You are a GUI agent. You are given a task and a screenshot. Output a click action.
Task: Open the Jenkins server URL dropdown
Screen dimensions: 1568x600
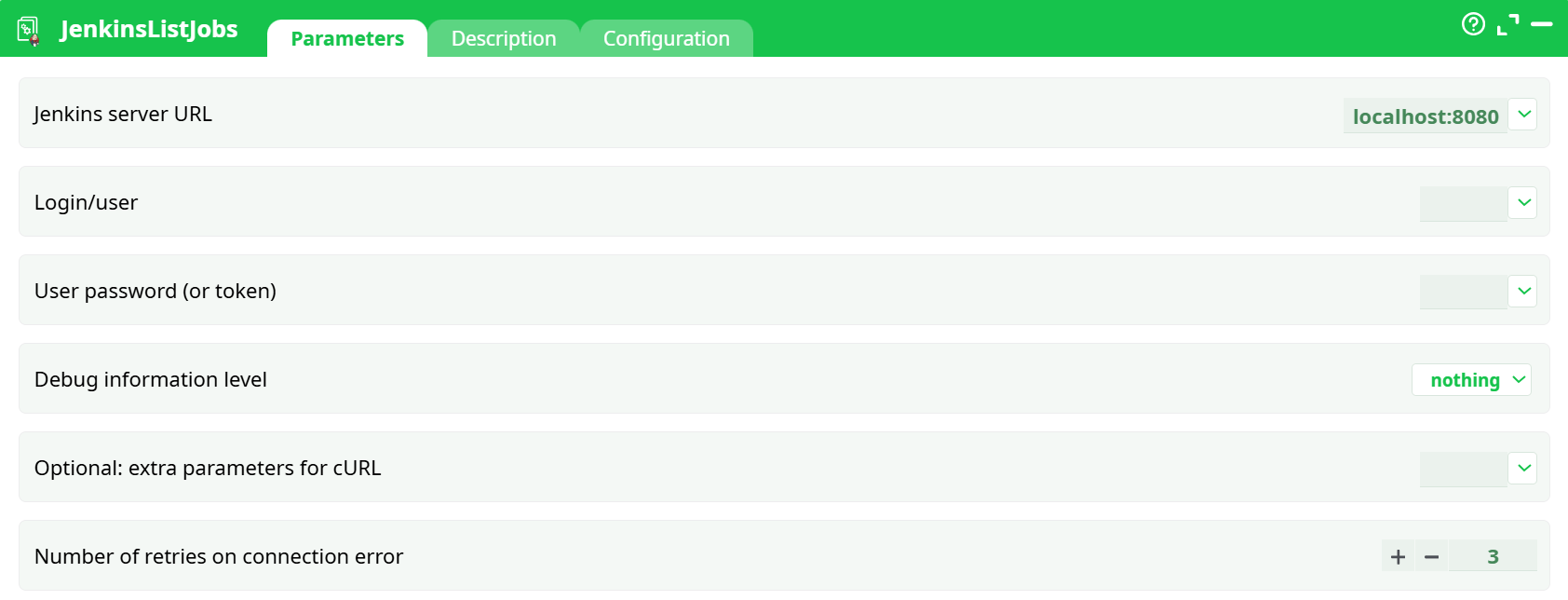tap(1524, 114)
